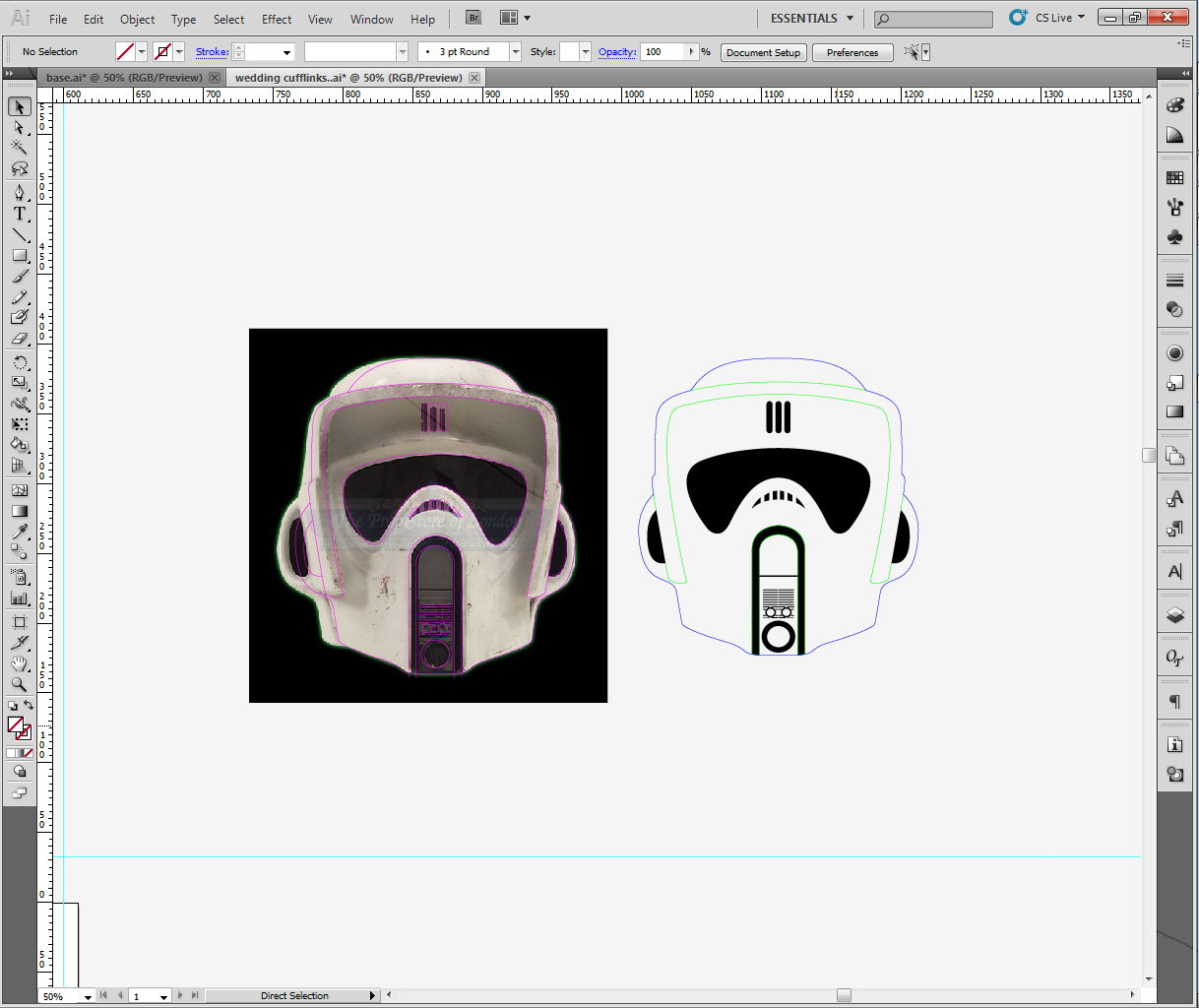Screen dimensions: 1199x1008
Task: Select the Eyedropper tool
Action: tap(19, 533)
